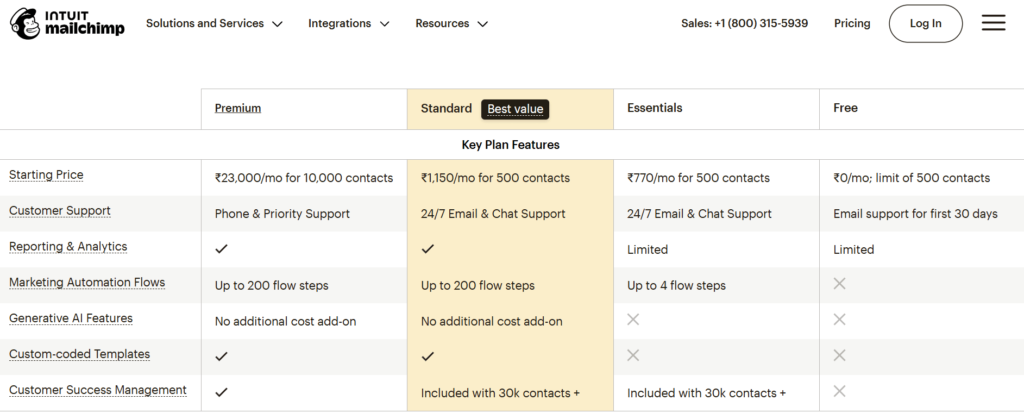Select ₹23,000/mo for 10,000 contacts text
Image resolution: width=1024 pixels, height=419 pixels.
pos(304,178)
